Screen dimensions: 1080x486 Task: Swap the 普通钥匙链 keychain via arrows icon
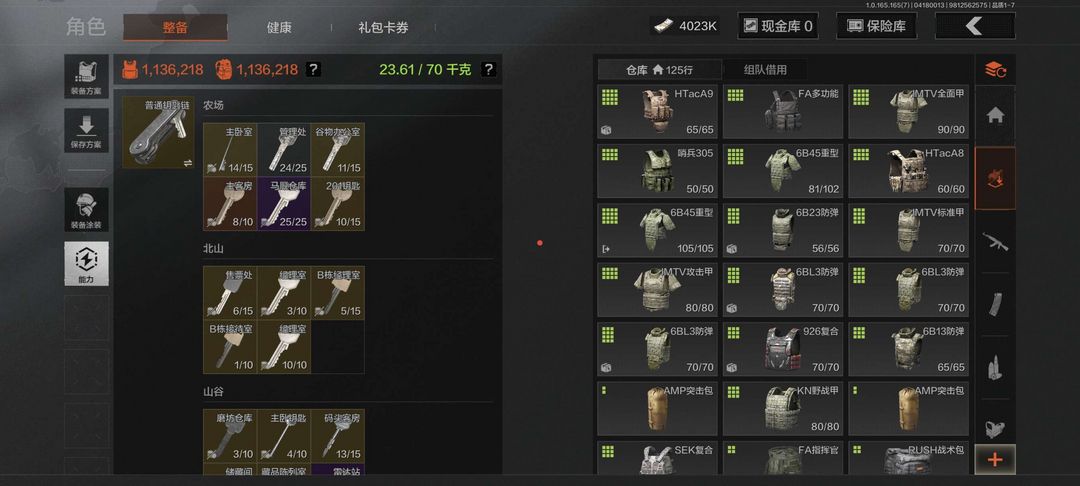click(x=188, y=162)
